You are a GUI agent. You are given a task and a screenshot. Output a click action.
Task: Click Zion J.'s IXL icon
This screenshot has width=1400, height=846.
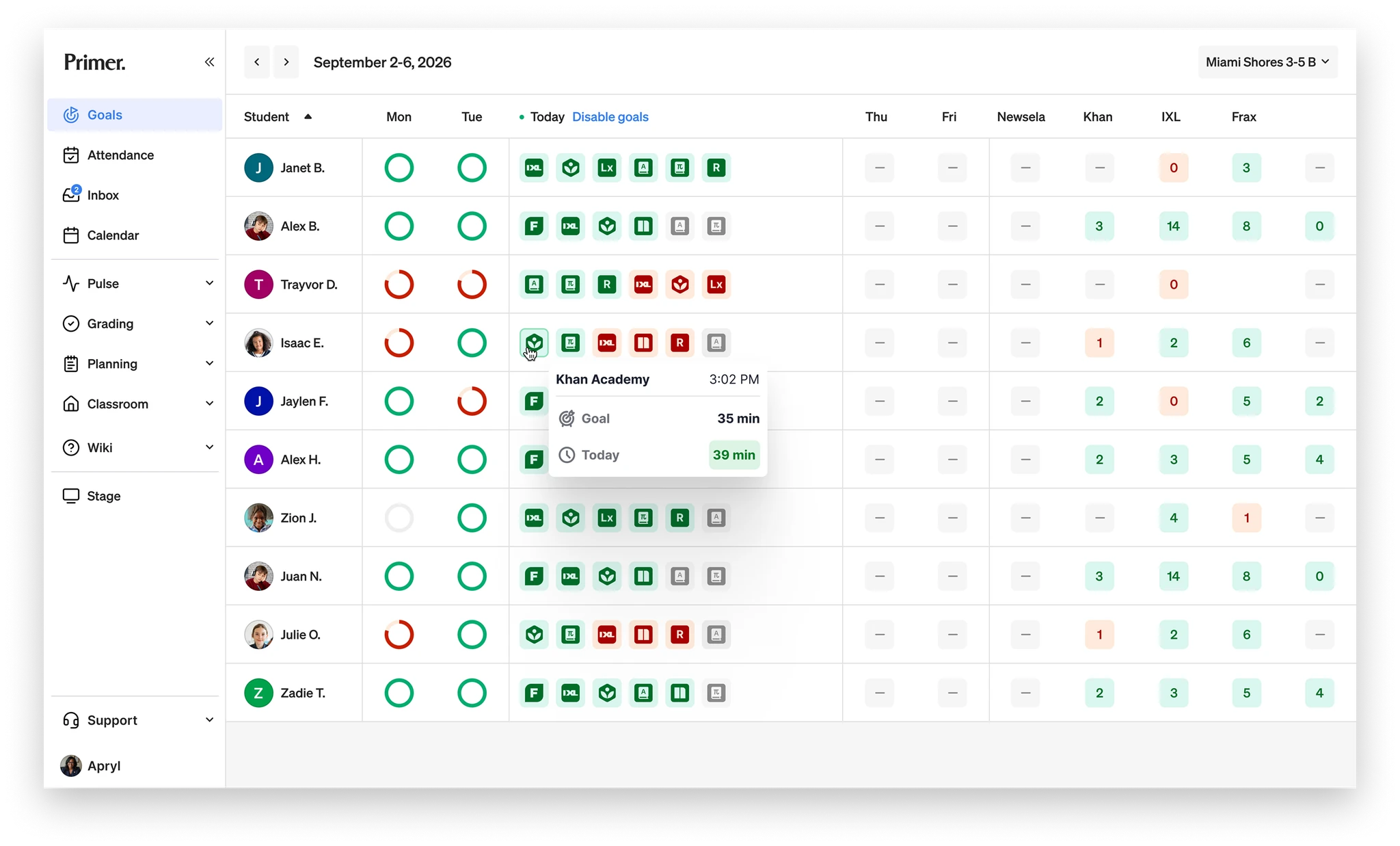[534, 518]
